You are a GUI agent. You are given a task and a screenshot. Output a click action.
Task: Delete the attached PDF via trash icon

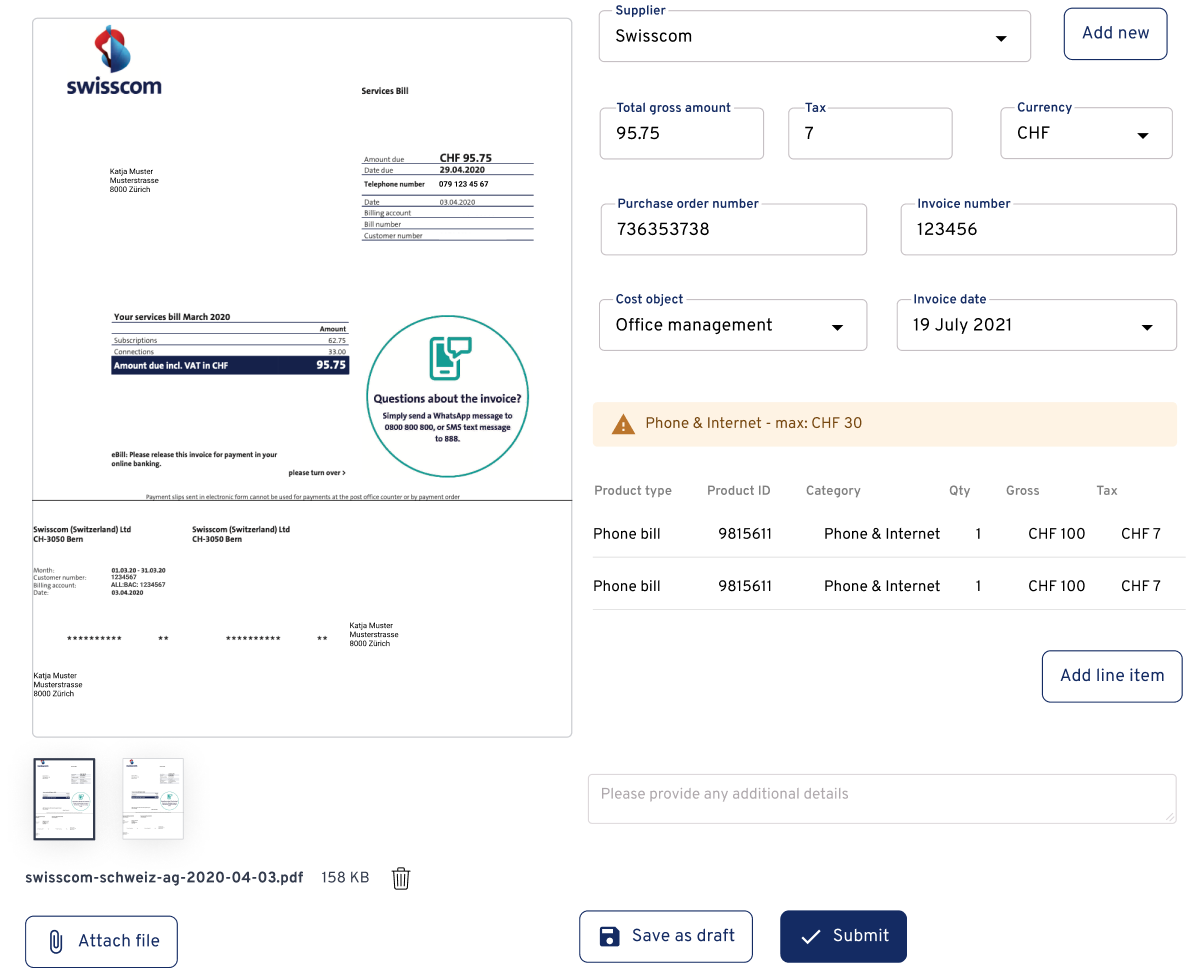click(401, 878)
